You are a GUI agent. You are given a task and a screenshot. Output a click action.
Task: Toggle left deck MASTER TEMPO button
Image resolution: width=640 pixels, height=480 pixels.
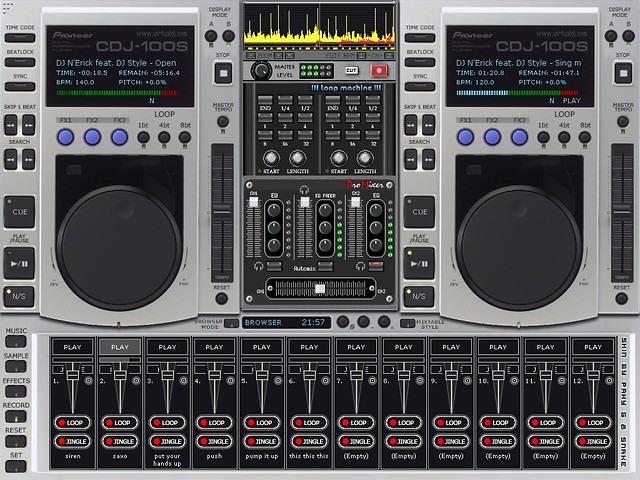(x=223, y=121)
